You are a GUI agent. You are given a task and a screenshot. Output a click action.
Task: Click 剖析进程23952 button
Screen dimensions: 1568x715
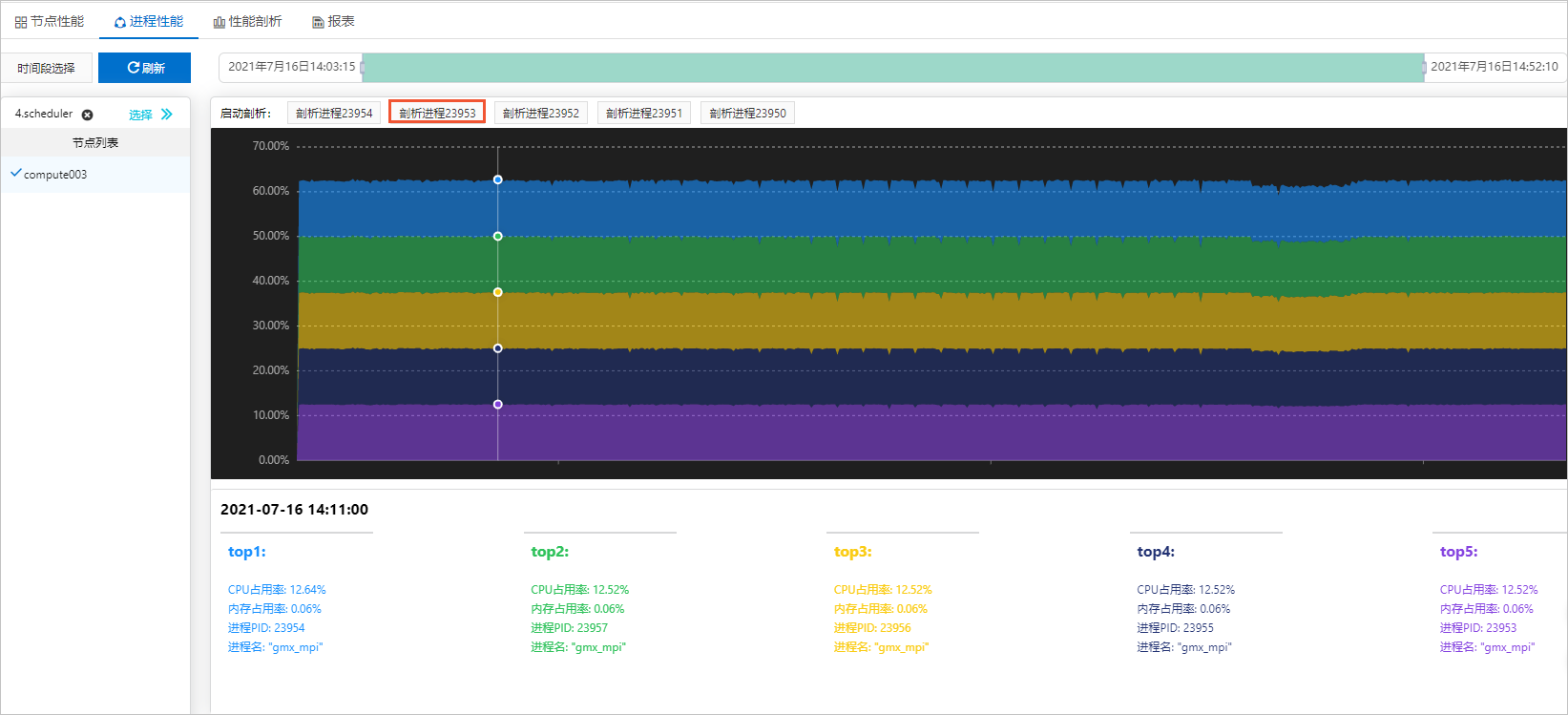(x=541, y=113)
